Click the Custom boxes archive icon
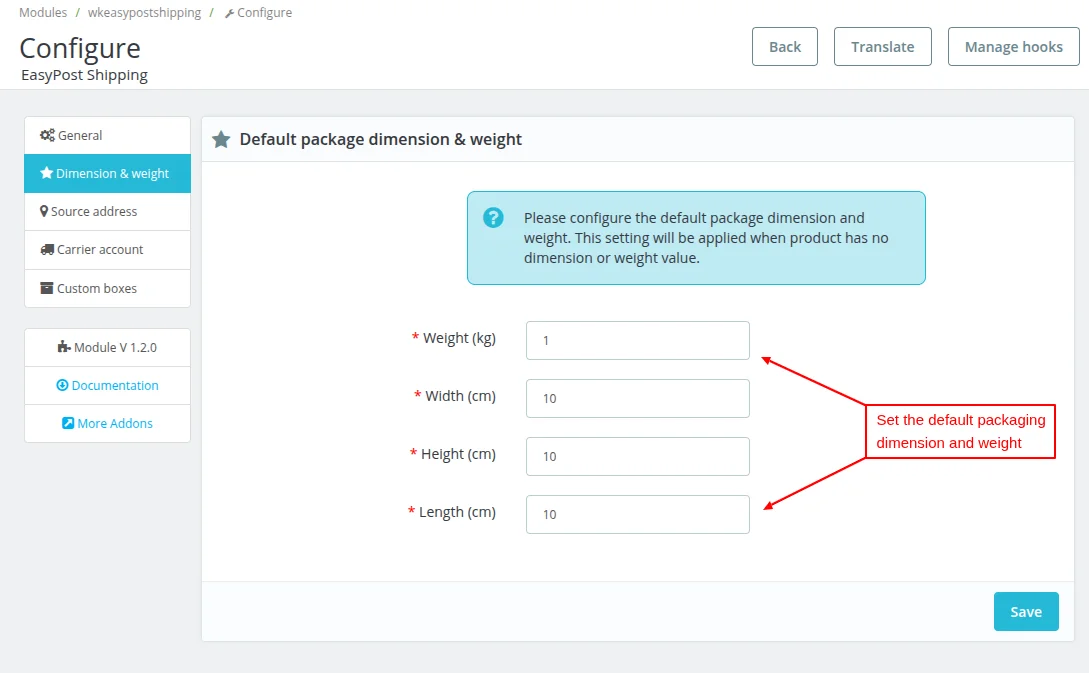The image size is (1089, 673). click(x=47, y=288)
